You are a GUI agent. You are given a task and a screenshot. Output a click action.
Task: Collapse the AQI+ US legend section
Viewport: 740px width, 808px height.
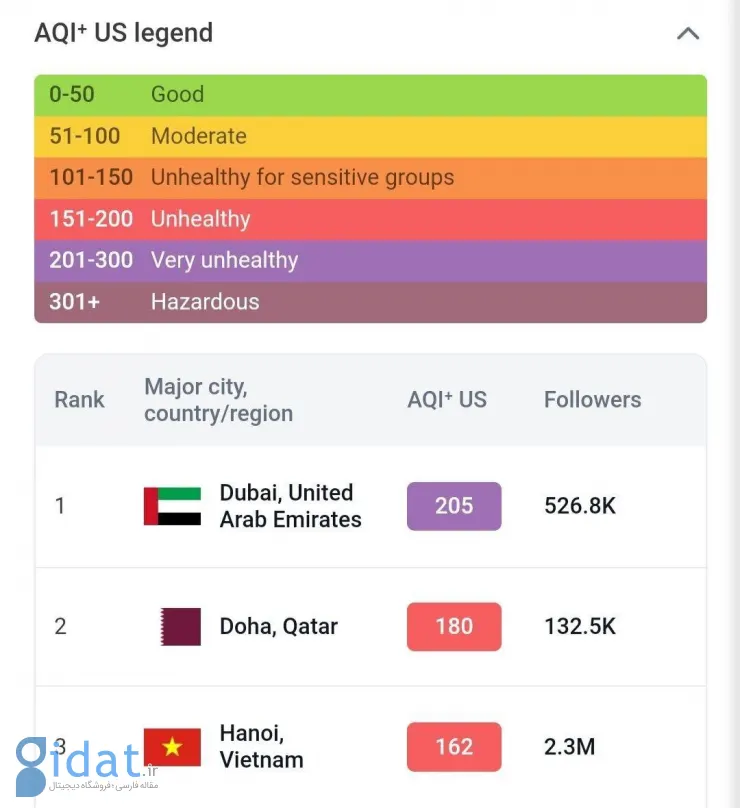pyautogui.click(x=688, y=34)
